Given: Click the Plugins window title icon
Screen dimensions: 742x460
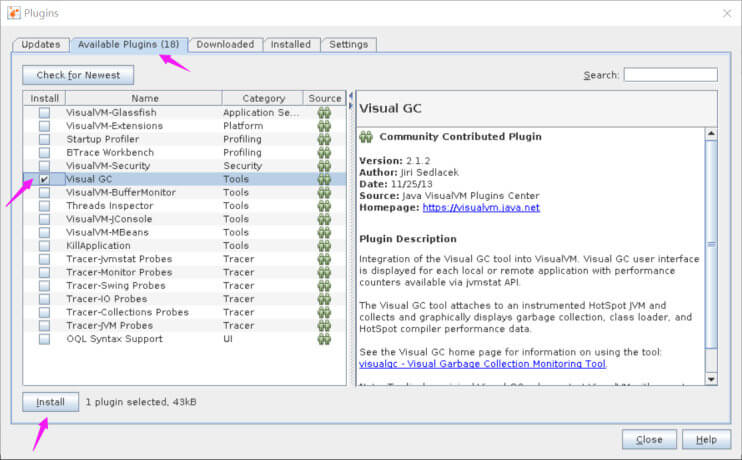Looking at the screenshot, I should (x=14, y=13).
